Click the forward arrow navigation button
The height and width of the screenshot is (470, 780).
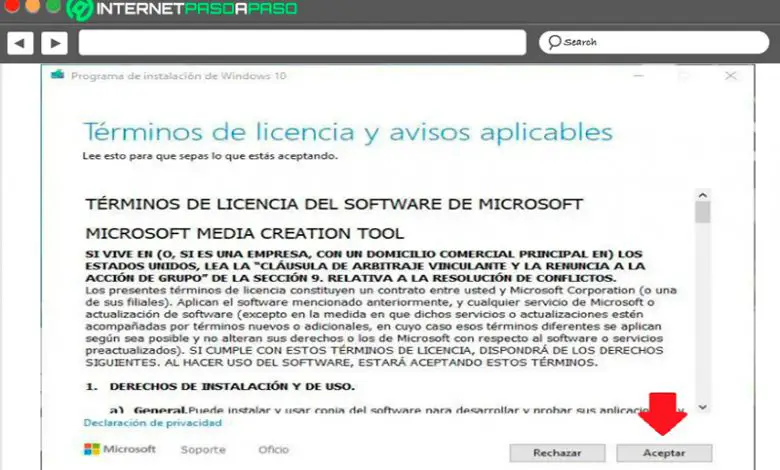tap(54, 43)
